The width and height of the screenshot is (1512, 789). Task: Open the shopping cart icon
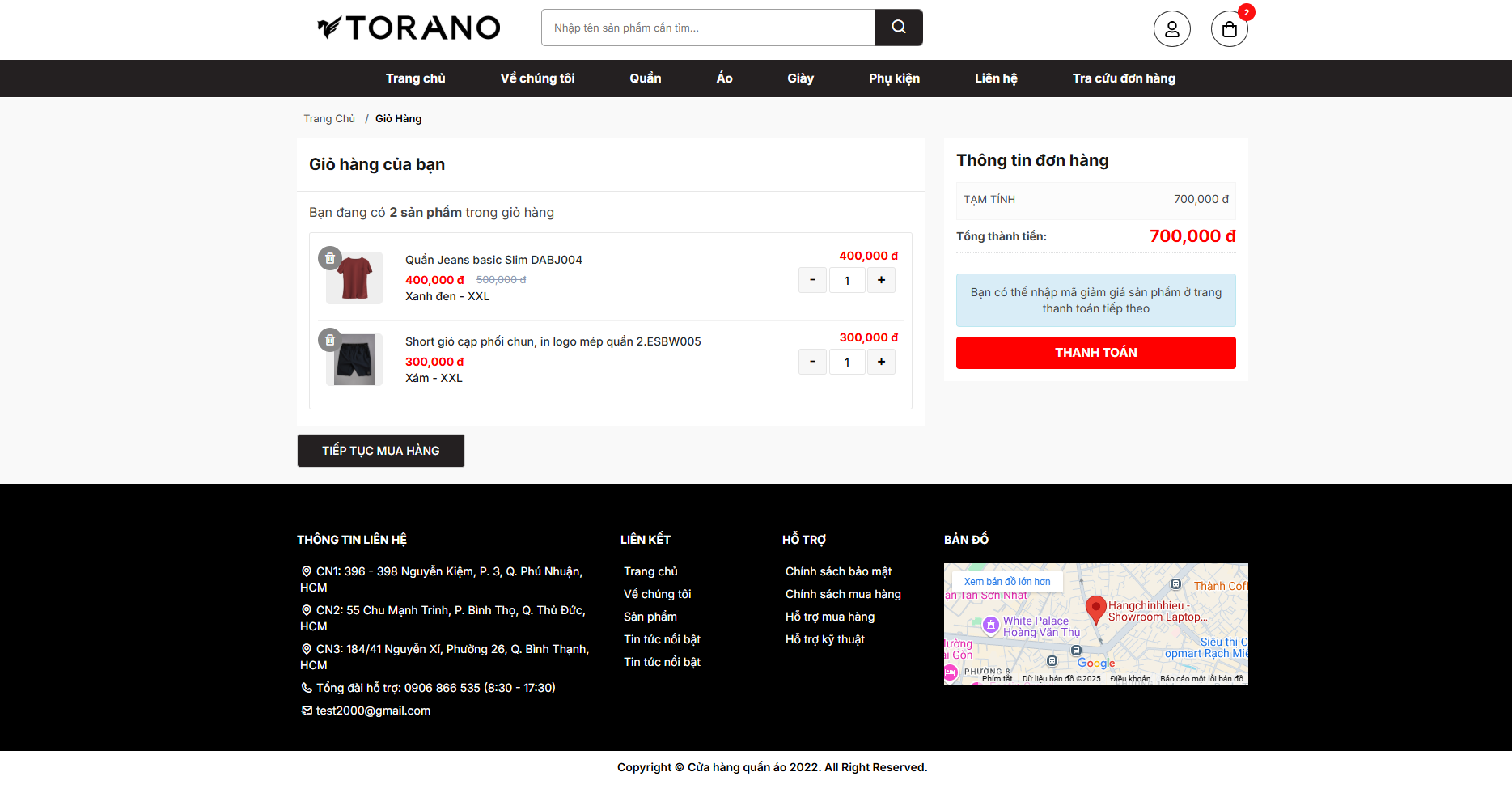click(x=1229, y=29)
